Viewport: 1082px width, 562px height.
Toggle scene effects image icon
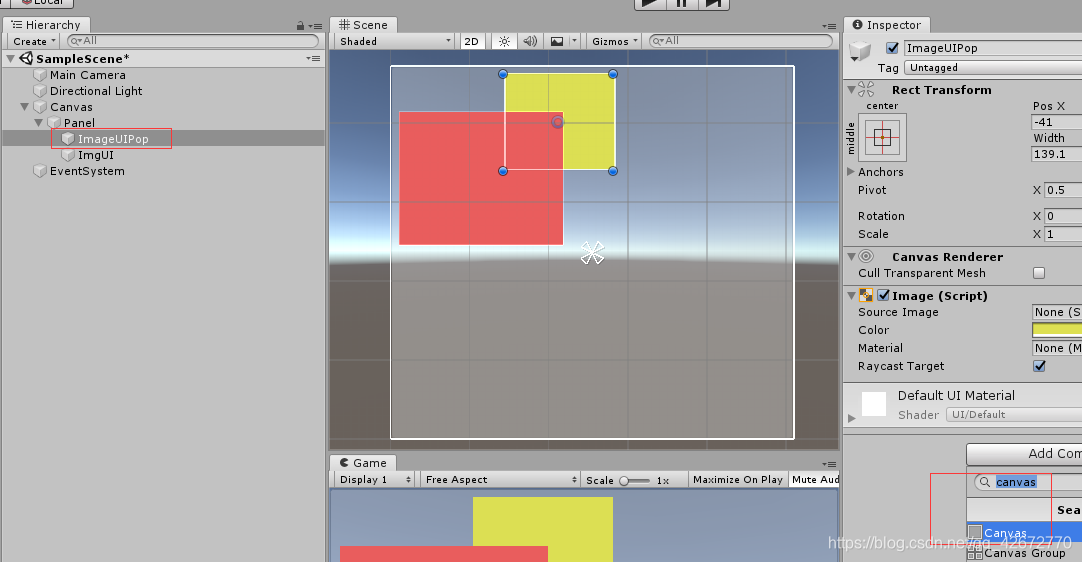click(x=557, y=41)
